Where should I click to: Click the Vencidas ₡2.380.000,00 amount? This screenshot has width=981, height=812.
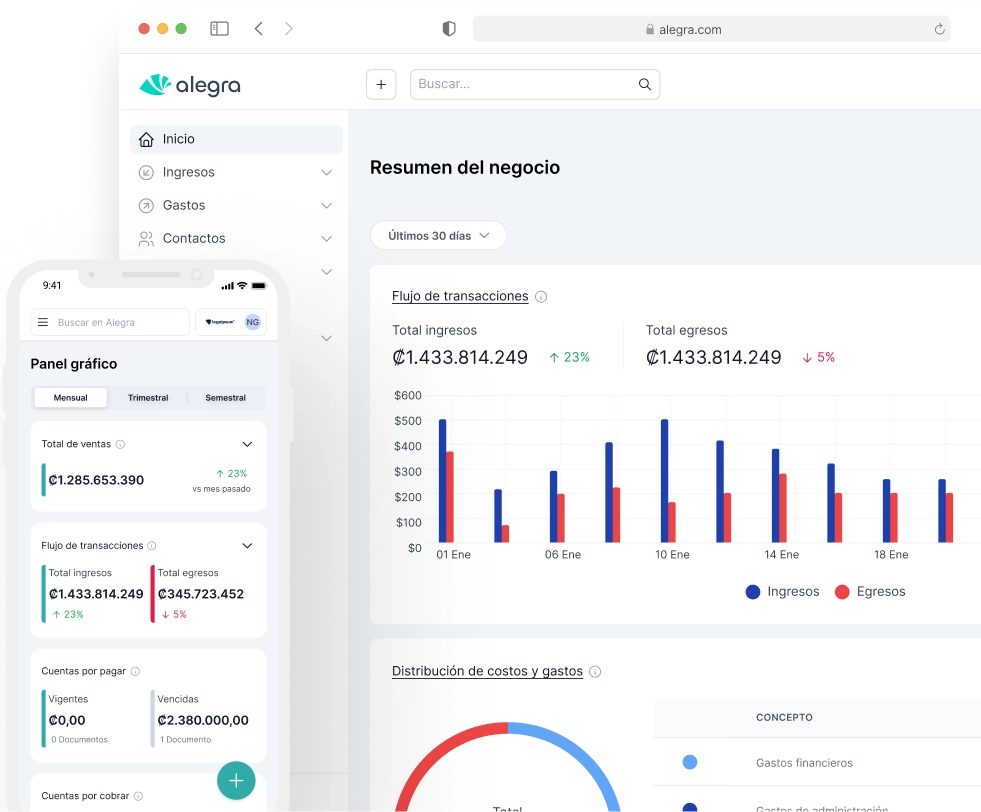(x=203, y=721)
